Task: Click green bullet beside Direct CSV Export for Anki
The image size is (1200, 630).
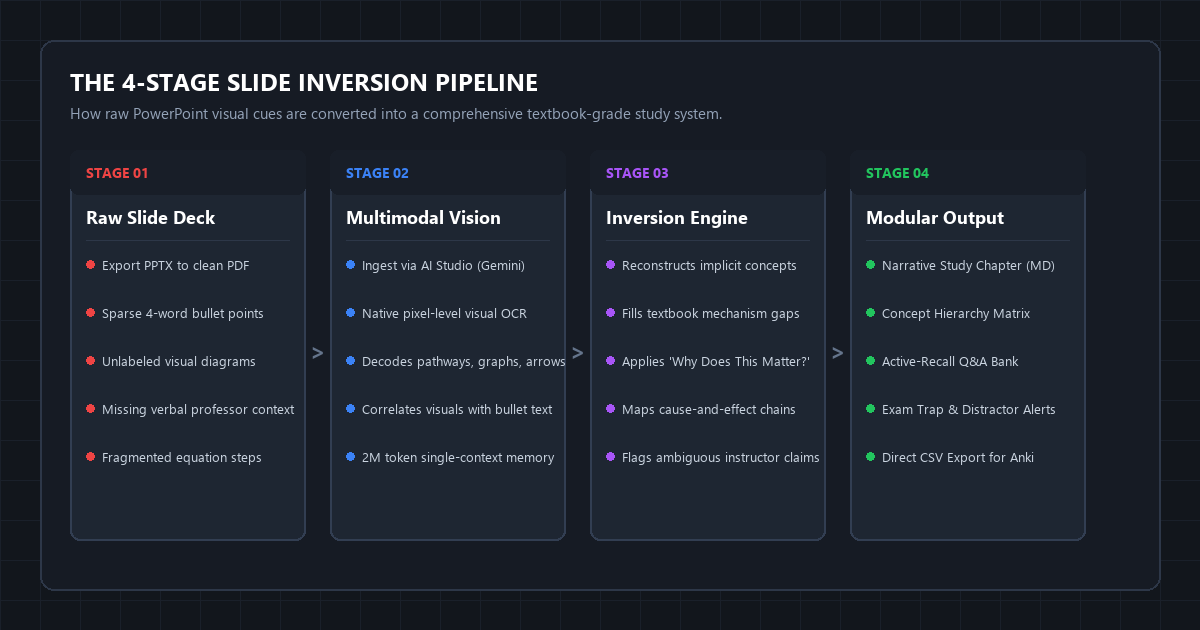Action: tap(870, 457)
